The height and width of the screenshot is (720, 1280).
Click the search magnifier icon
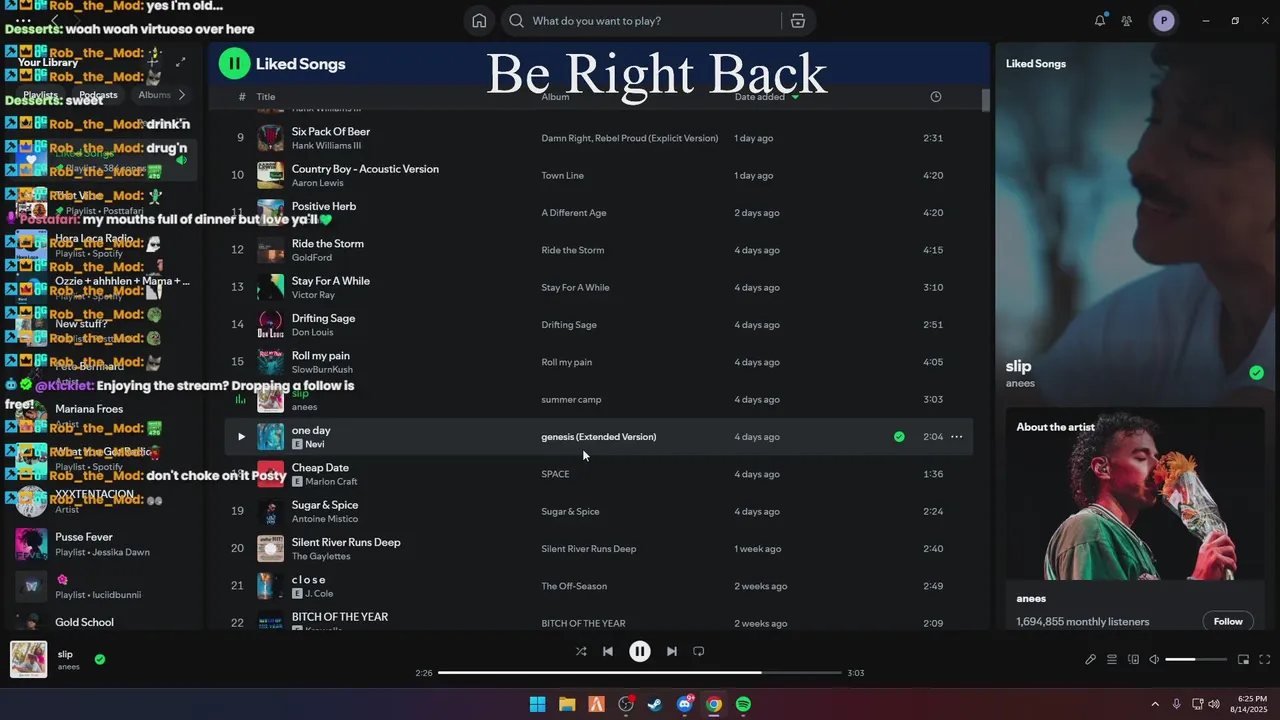(x=517, y=21)
